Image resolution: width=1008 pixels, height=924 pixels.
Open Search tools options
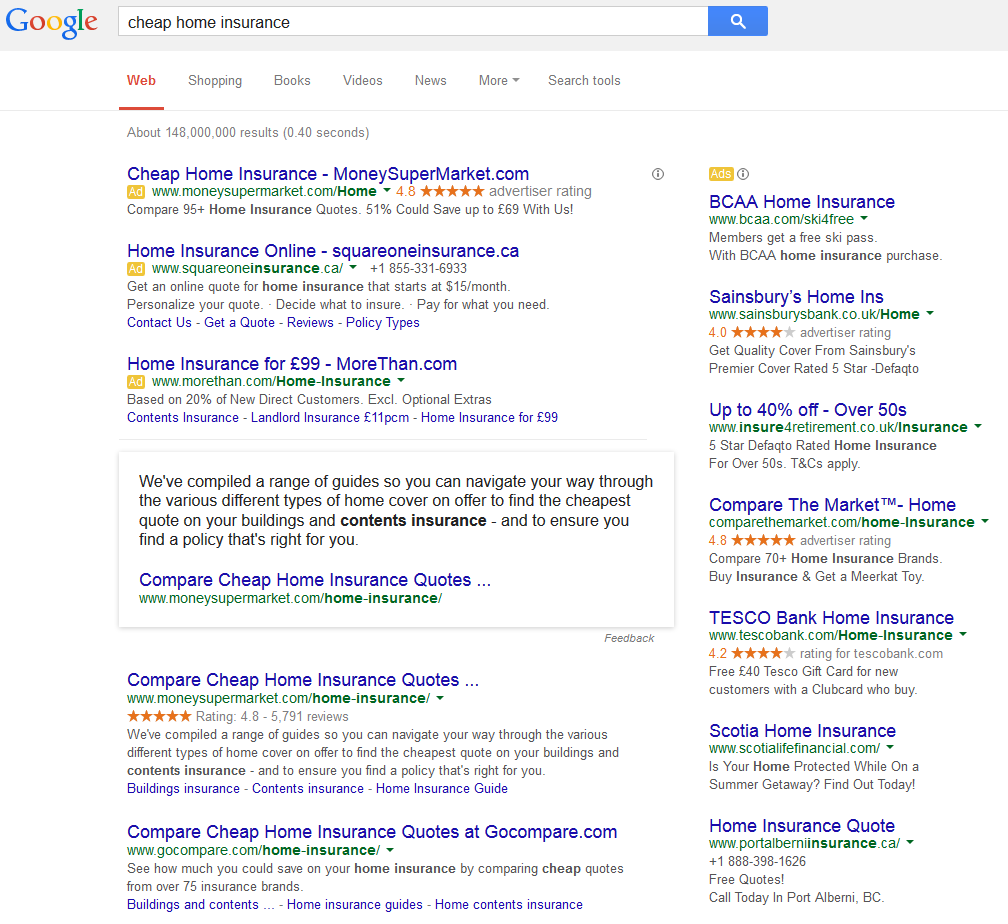pos(584,81)
